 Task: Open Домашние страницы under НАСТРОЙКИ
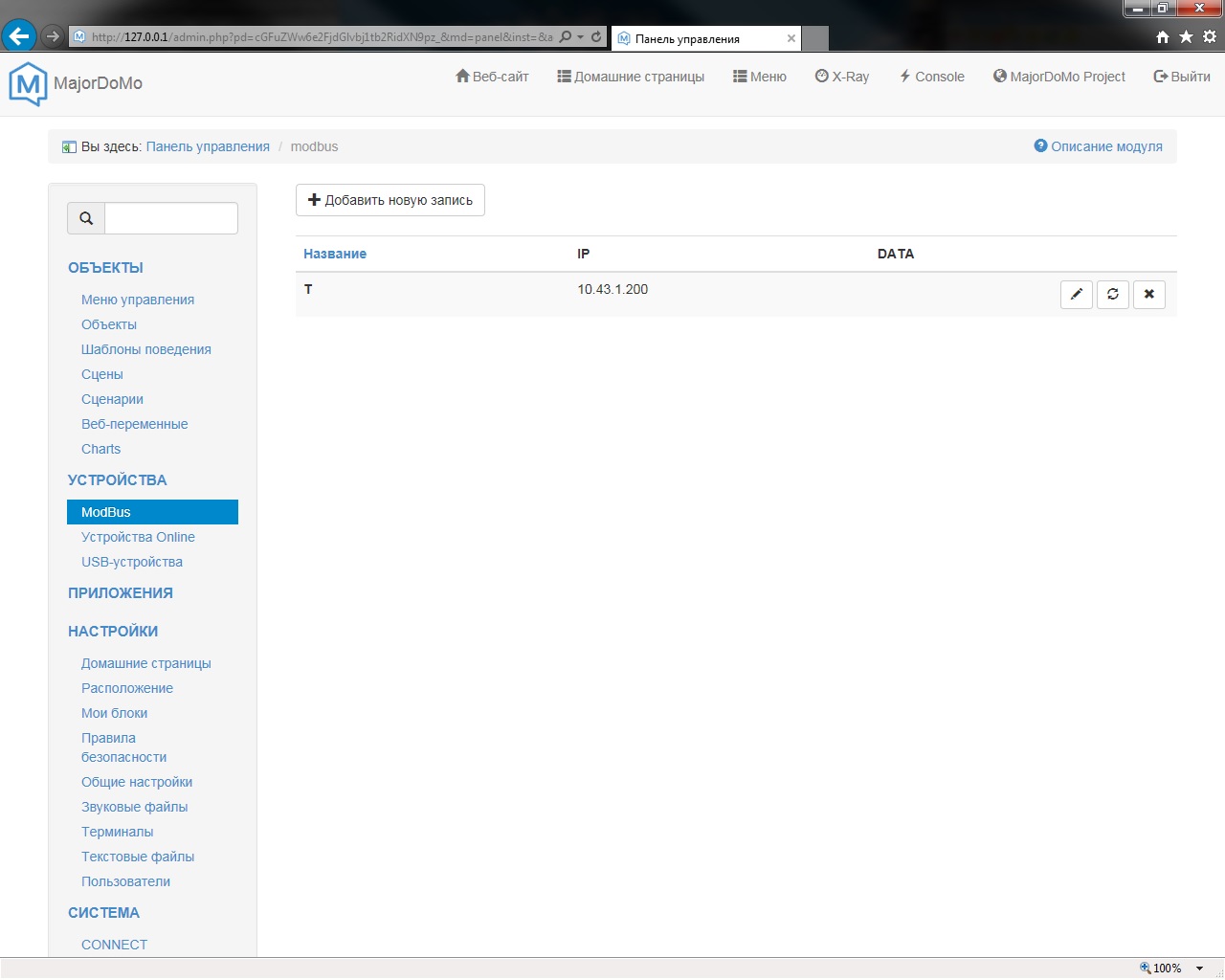146,663
